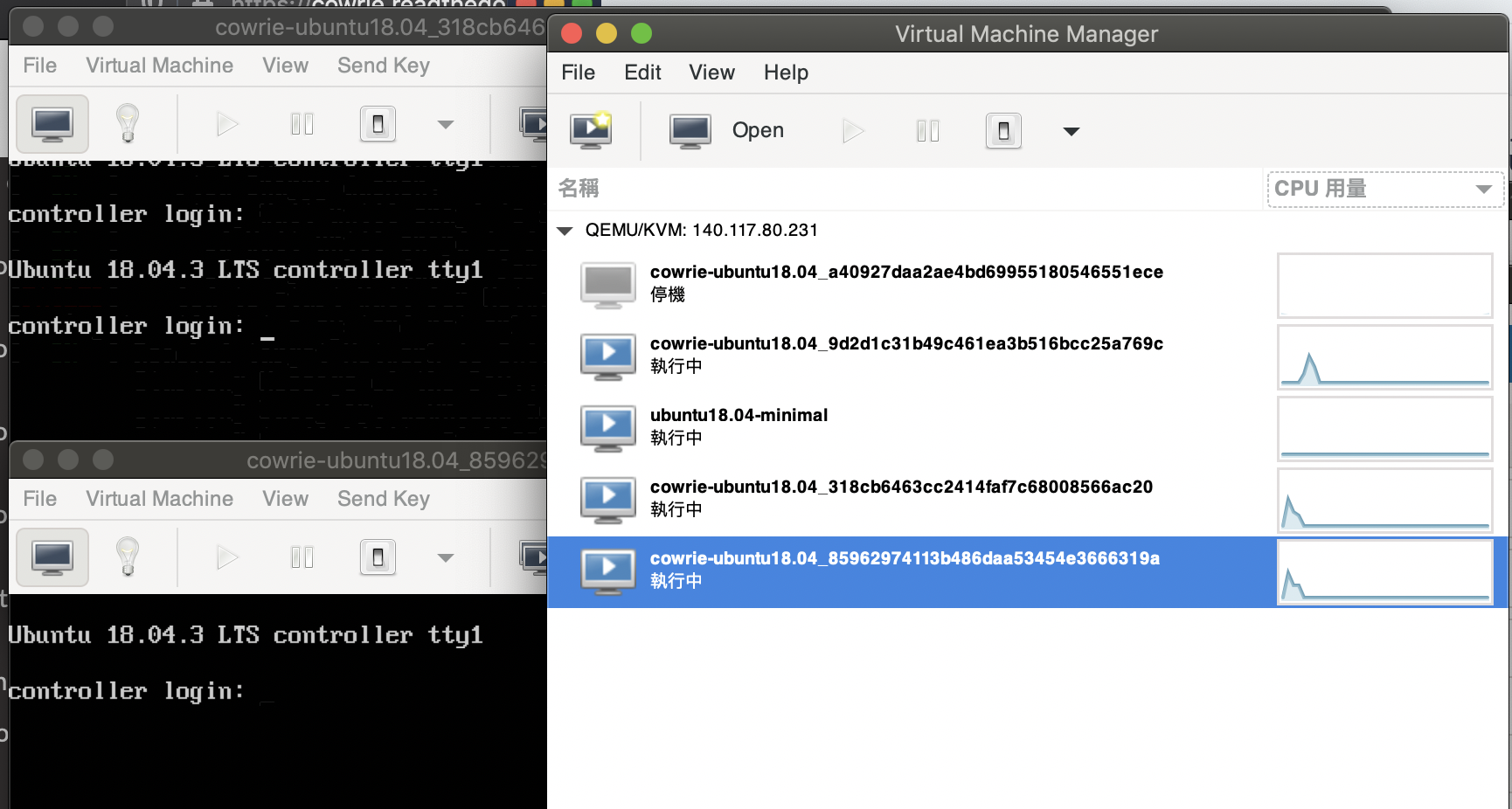The height and width of the screenshot is (809, 1512).
Task: Click the CPU usage graph for running VM 9d2d1c
Action: coord(1384,356)
